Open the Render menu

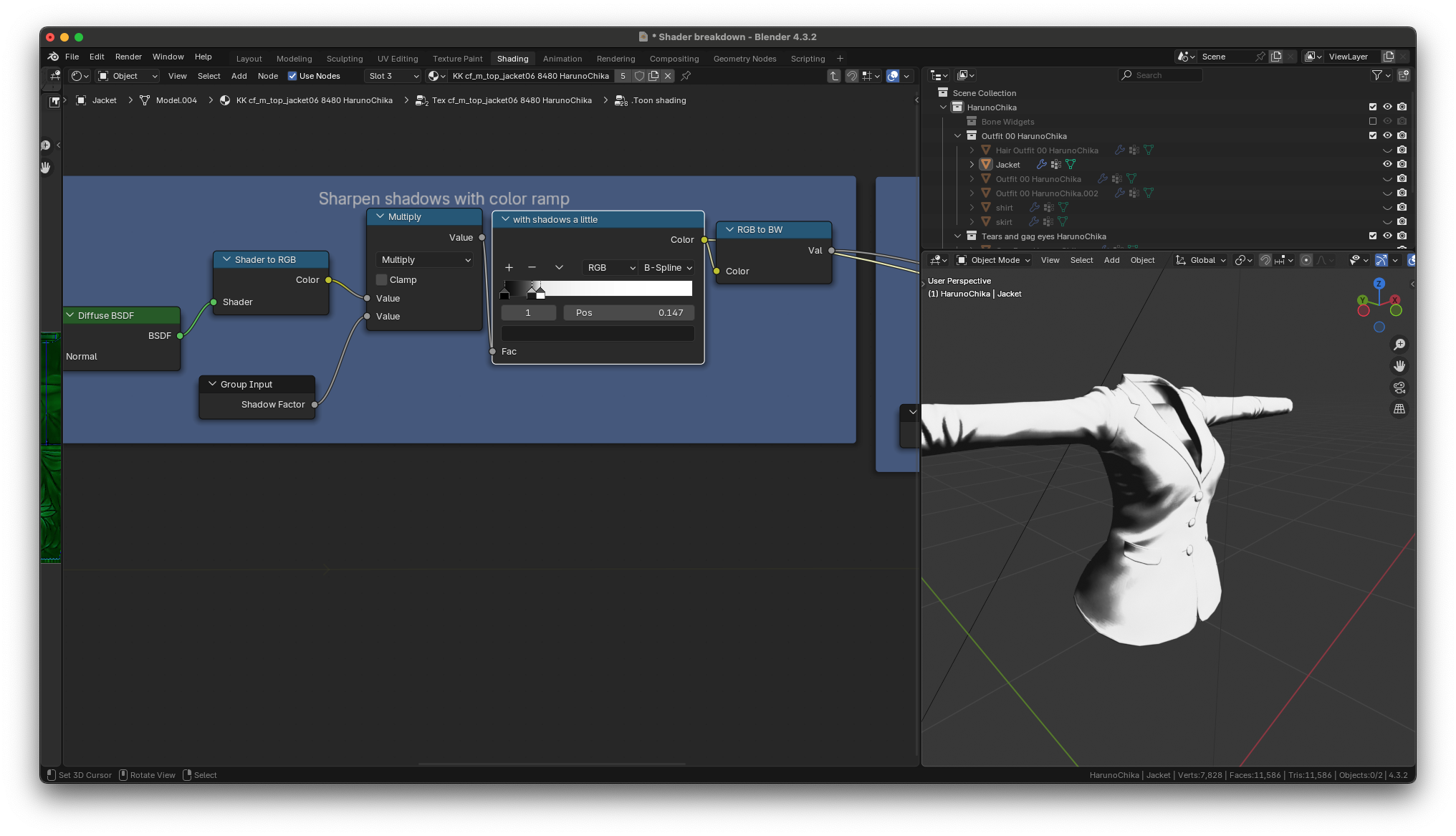[x=128, y=57]
